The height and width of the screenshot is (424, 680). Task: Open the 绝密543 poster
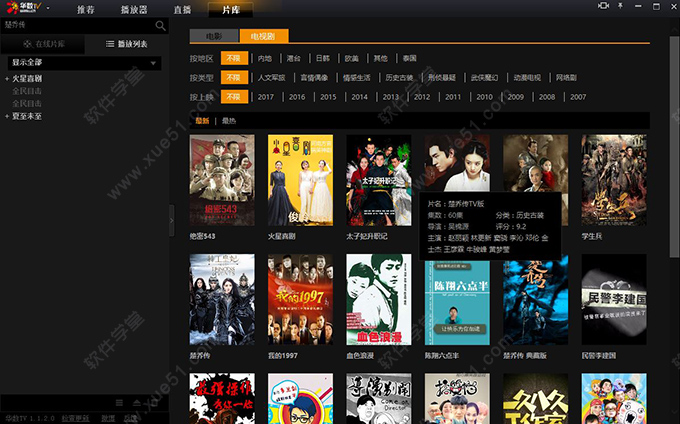[x=222, y=180]
